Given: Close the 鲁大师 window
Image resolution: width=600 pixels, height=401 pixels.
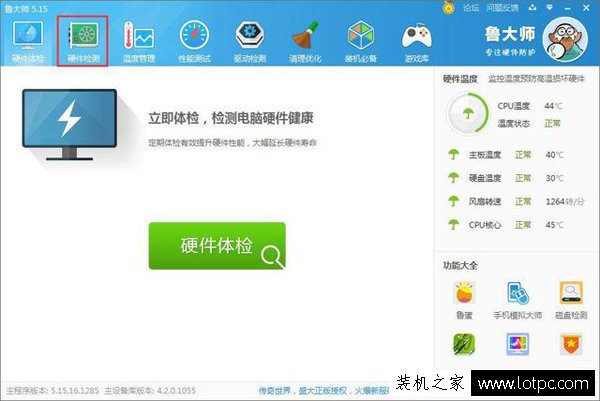Looking at the screenshot, I should click(586, 8).
